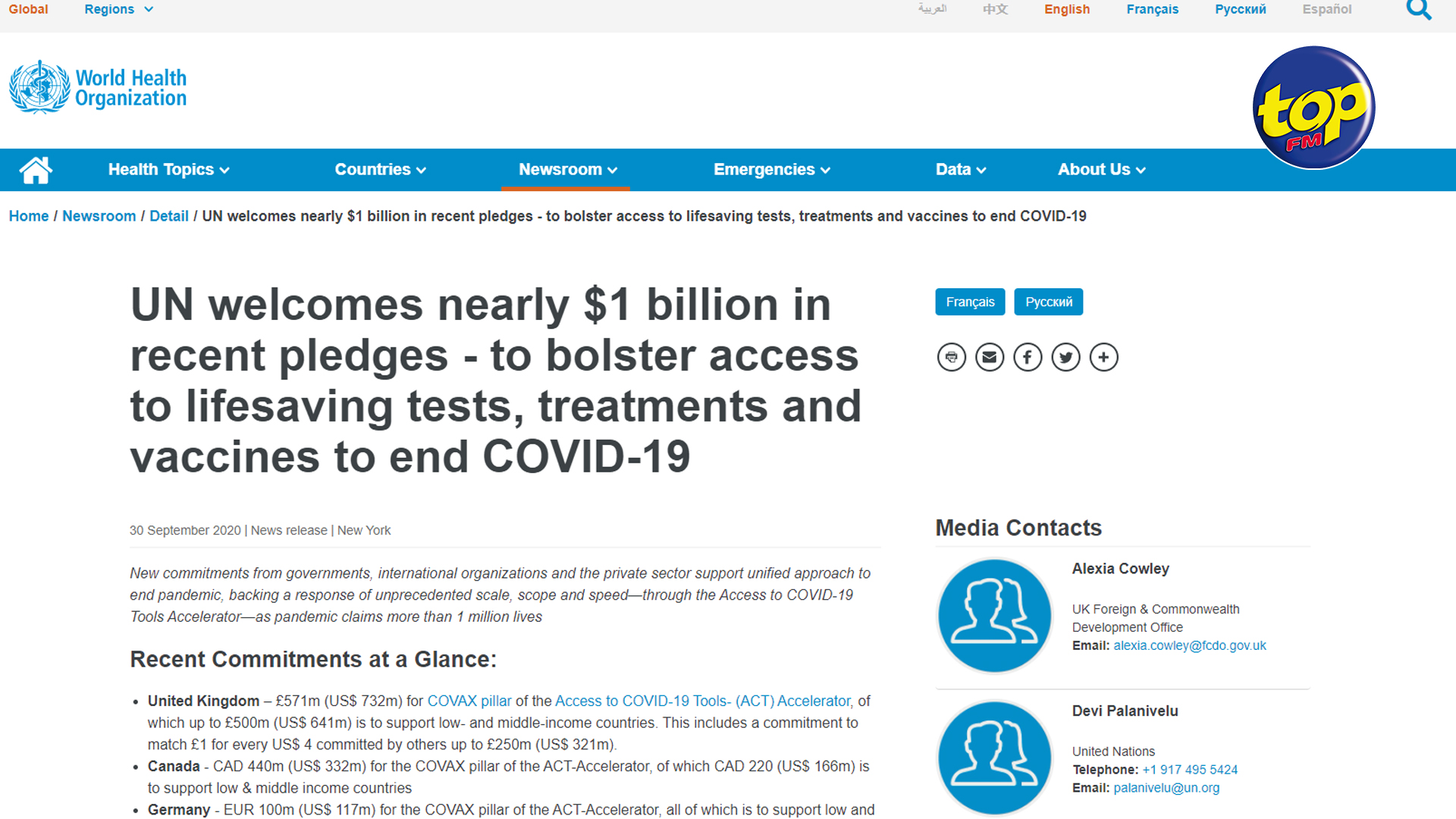This screenshot has width=1456, height=819.
Task: Go to Newsroom breadcrumb
Action: 99,216
